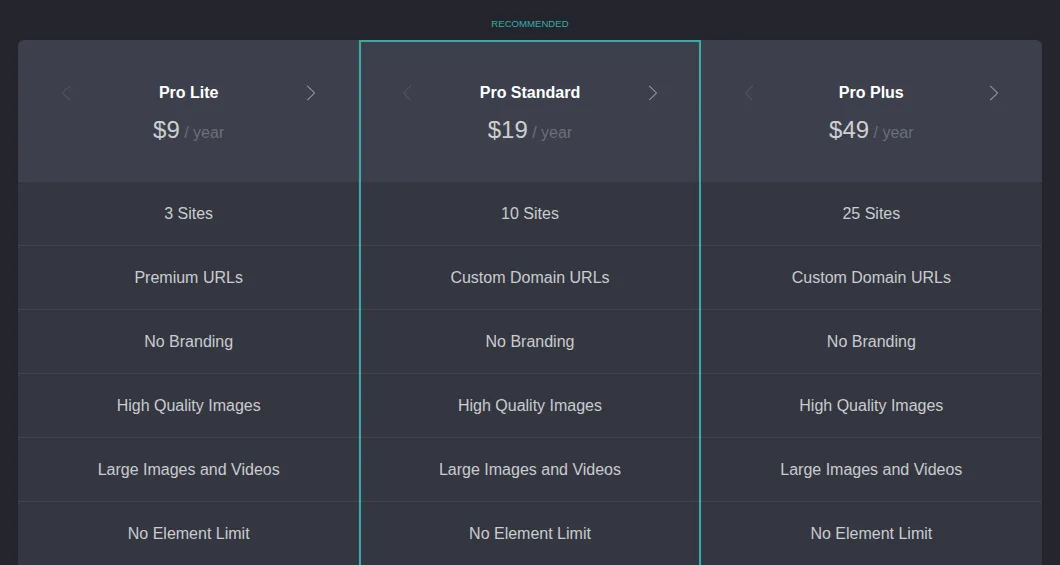Click 'Custom Domain URLs' in Pro Plus

pos(871,278)
